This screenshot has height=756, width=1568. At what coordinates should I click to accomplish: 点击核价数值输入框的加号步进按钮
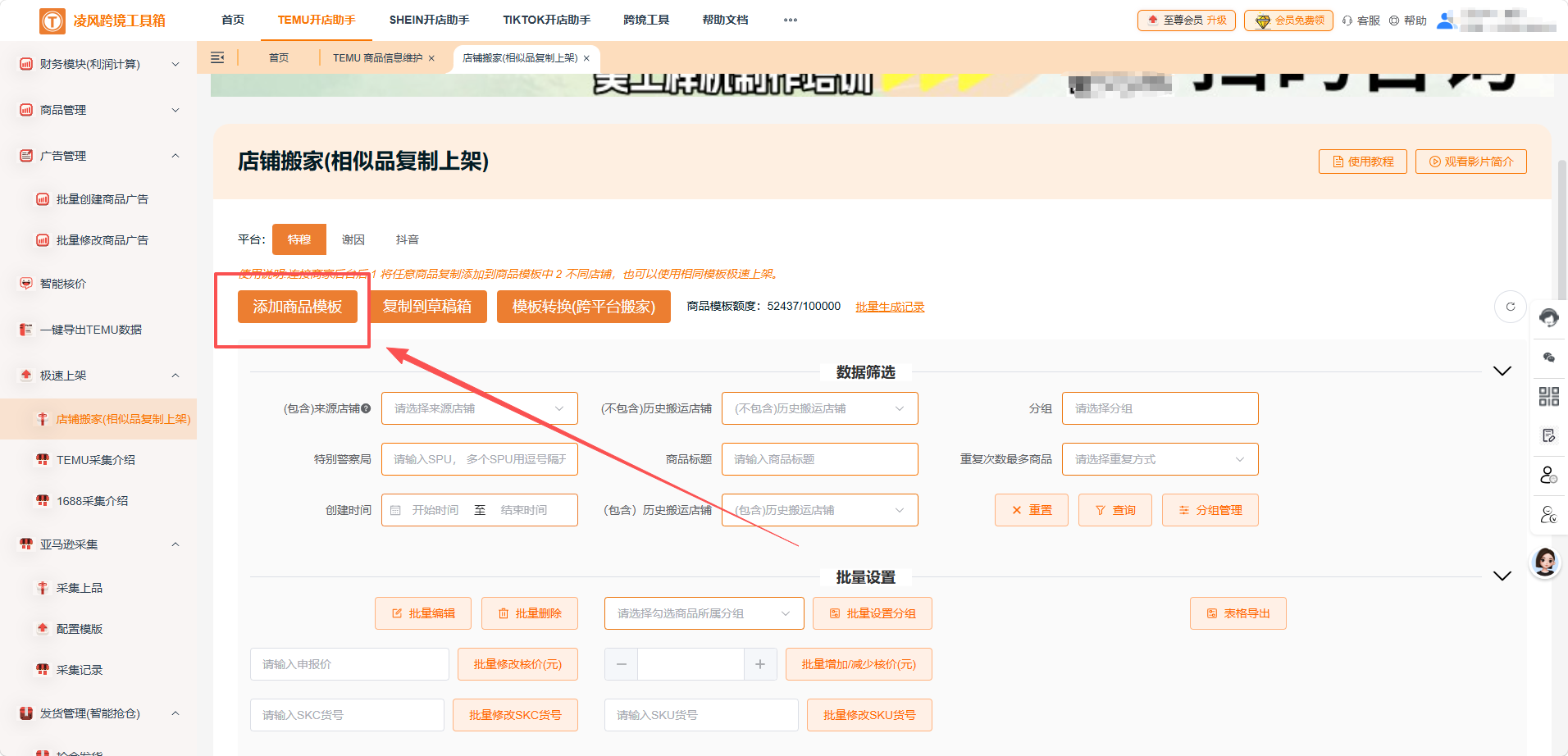(x=759, y=664)
